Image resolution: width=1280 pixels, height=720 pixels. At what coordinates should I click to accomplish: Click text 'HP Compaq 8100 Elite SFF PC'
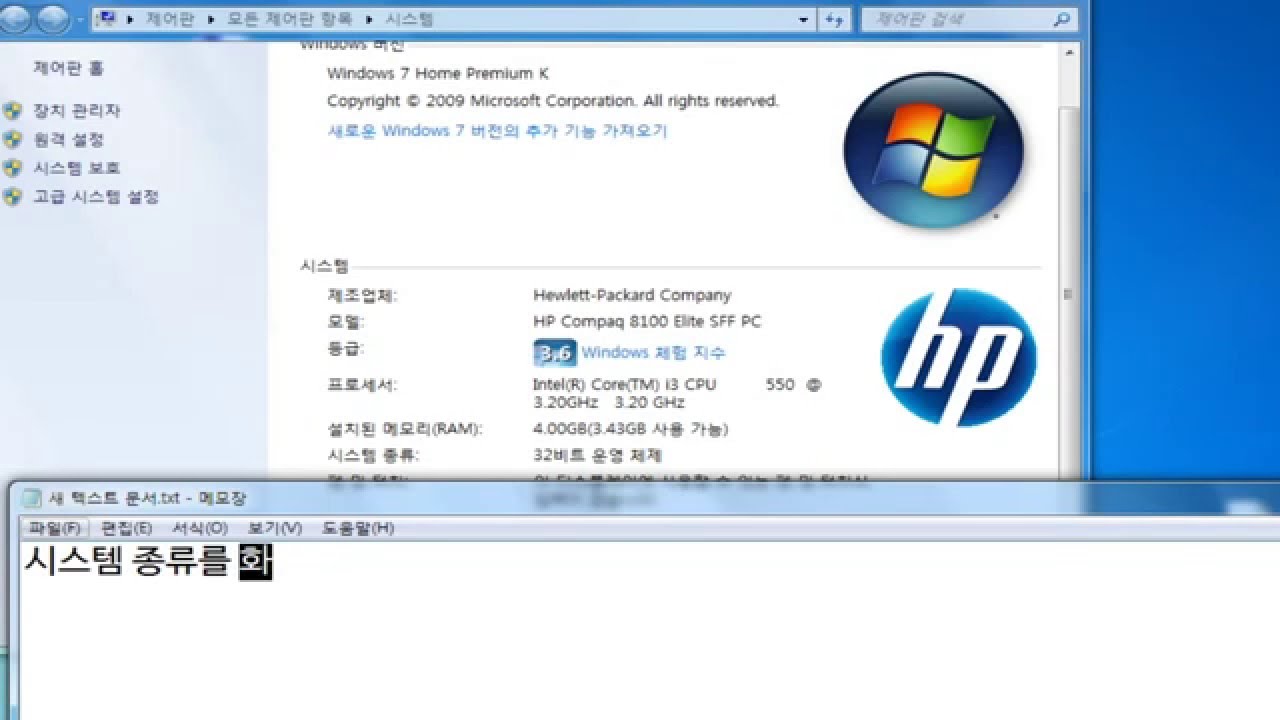coord(647,322)
